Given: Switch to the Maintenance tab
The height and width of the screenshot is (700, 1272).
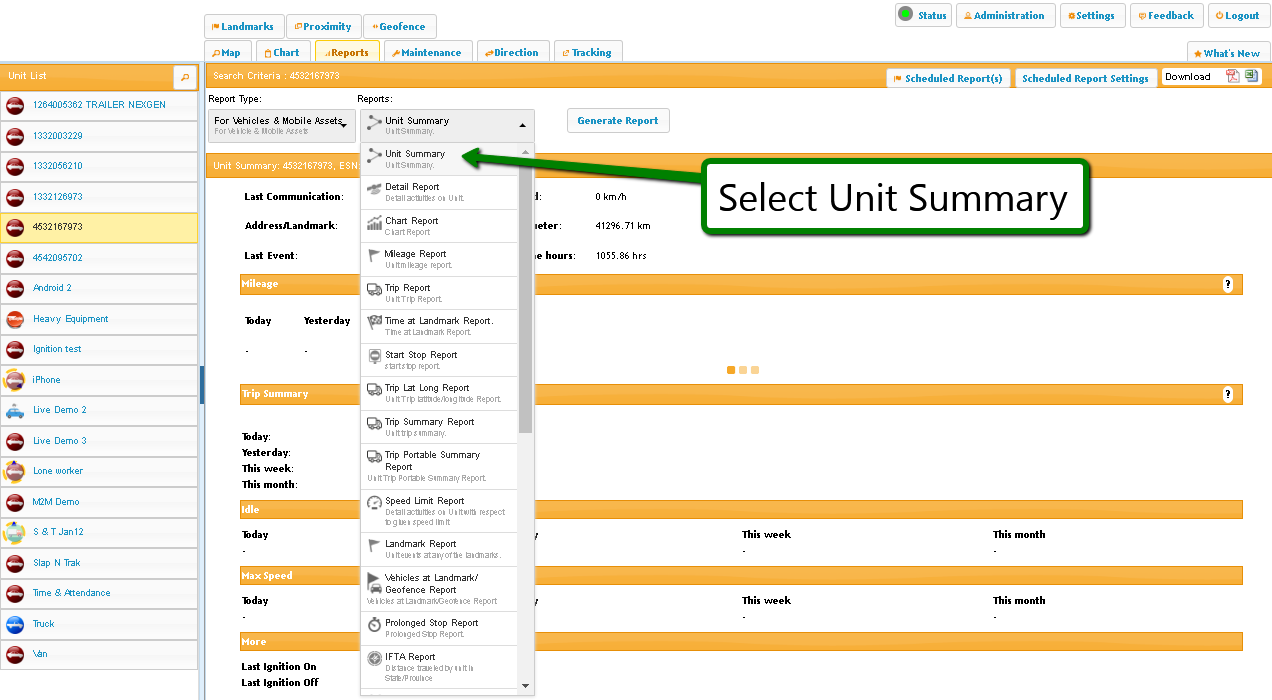Looking at the screenshot, I should click(426, 53).
